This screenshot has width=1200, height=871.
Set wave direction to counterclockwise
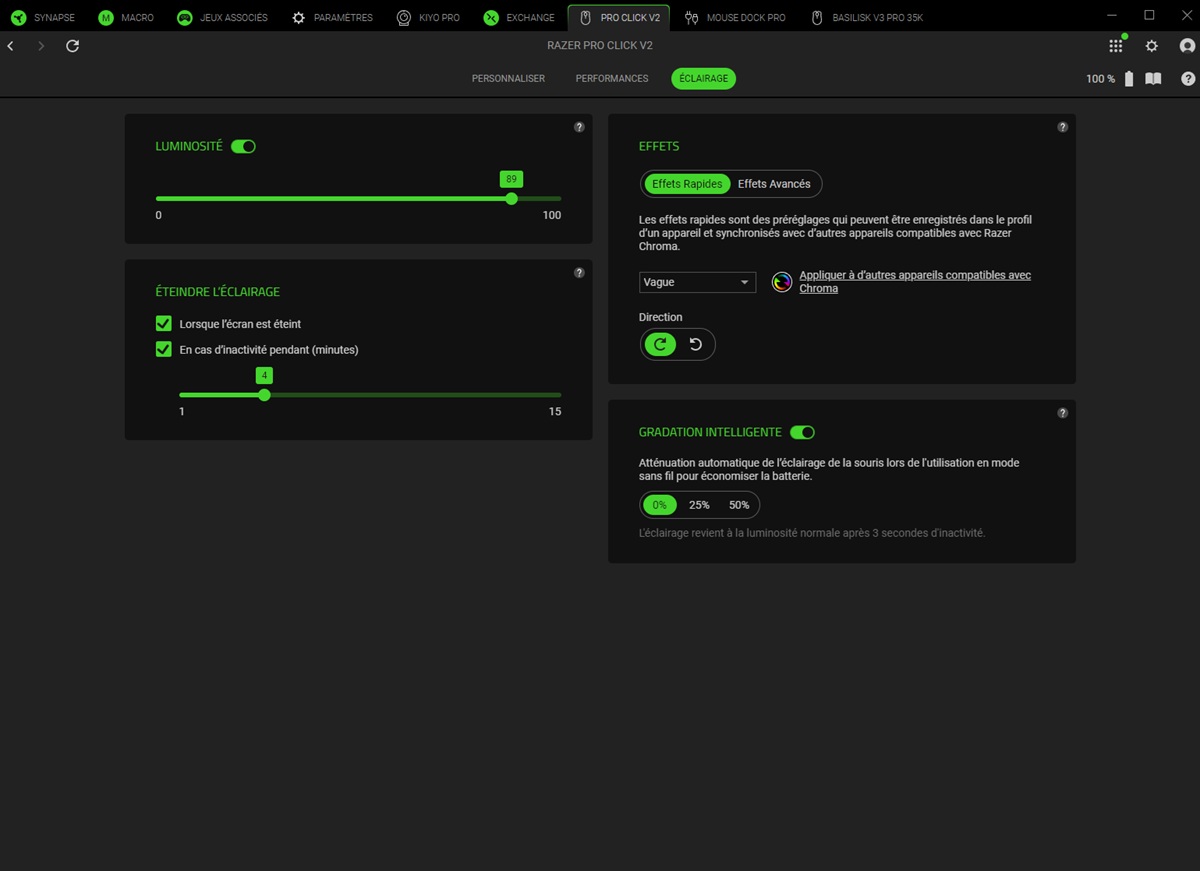click(x=696, y=344)
